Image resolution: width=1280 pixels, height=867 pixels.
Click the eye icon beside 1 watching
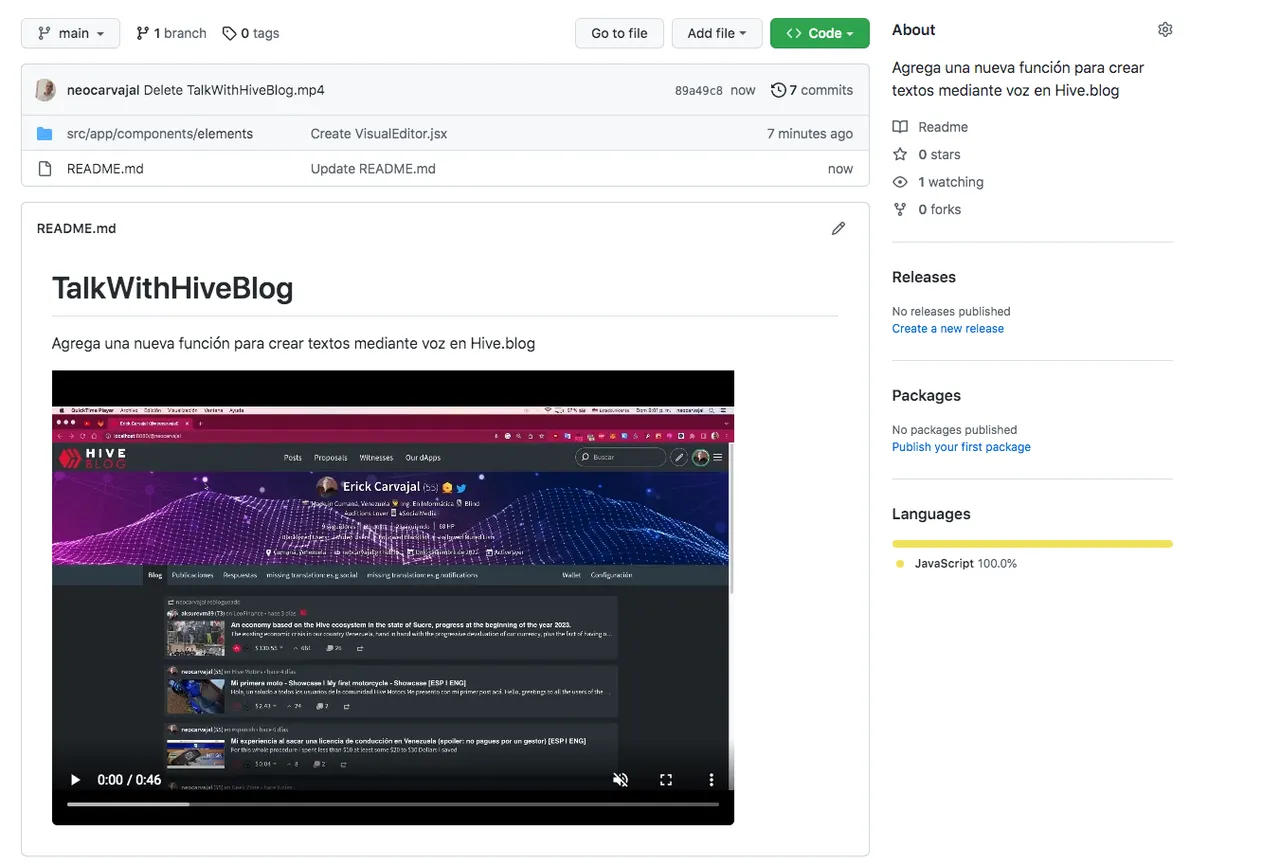[x=900, y=182]
